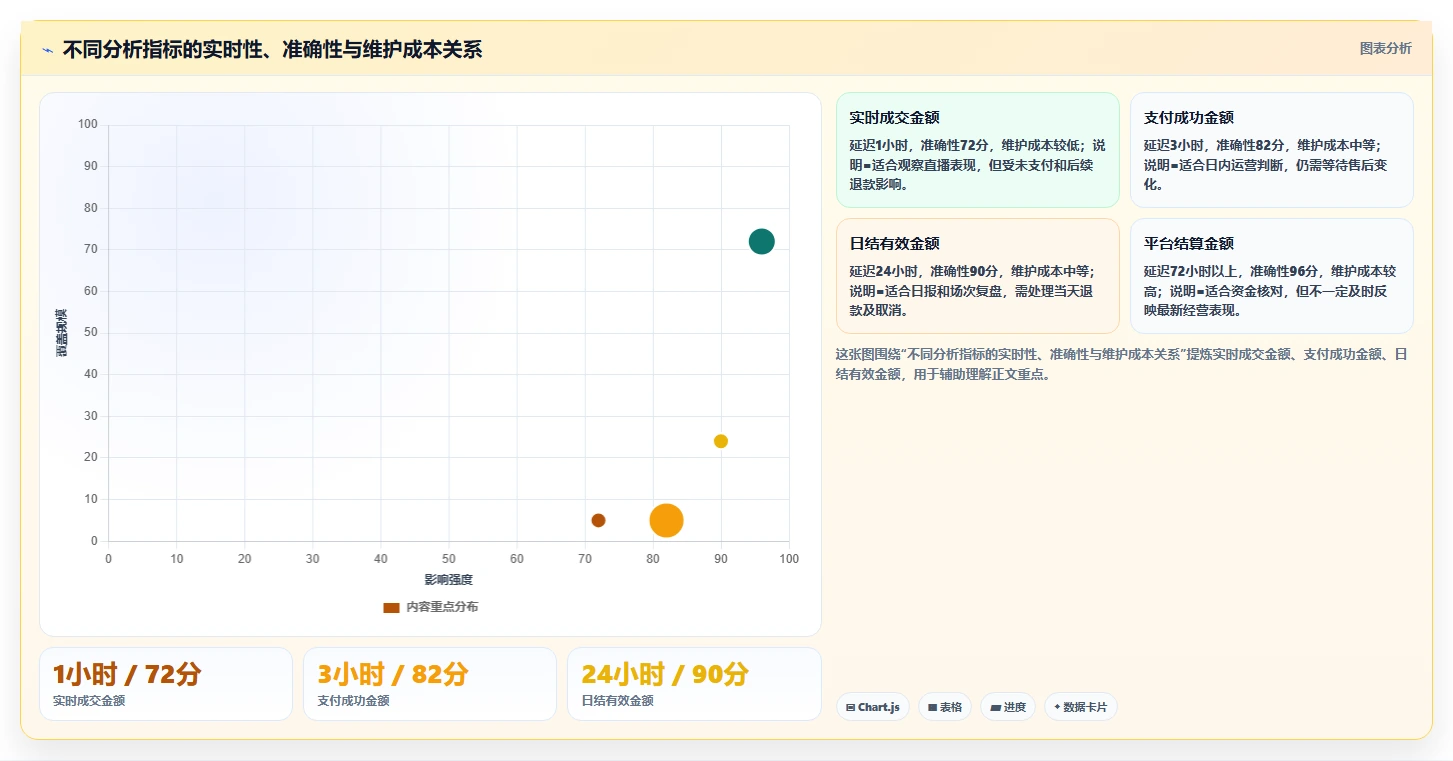
Task: Click the 日结有效金额 caption under 24小时 / 90分
Action: pos(617,701)
